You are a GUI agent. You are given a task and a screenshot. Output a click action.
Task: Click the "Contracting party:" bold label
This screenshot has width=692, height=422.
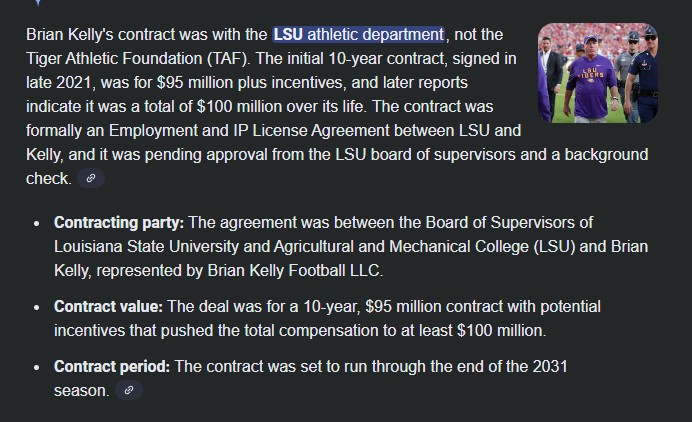tap(119, 221)
